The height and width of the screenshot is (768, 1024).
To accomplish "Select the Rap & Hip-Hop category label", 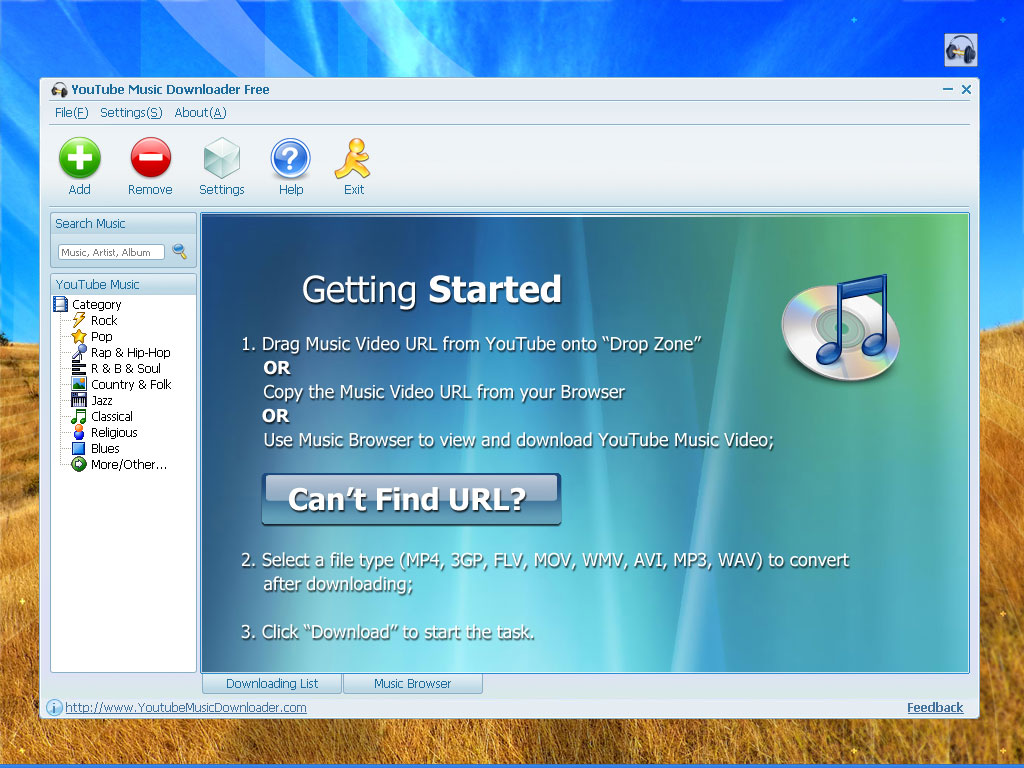I will pyautogui.click(x=131, y=352).
